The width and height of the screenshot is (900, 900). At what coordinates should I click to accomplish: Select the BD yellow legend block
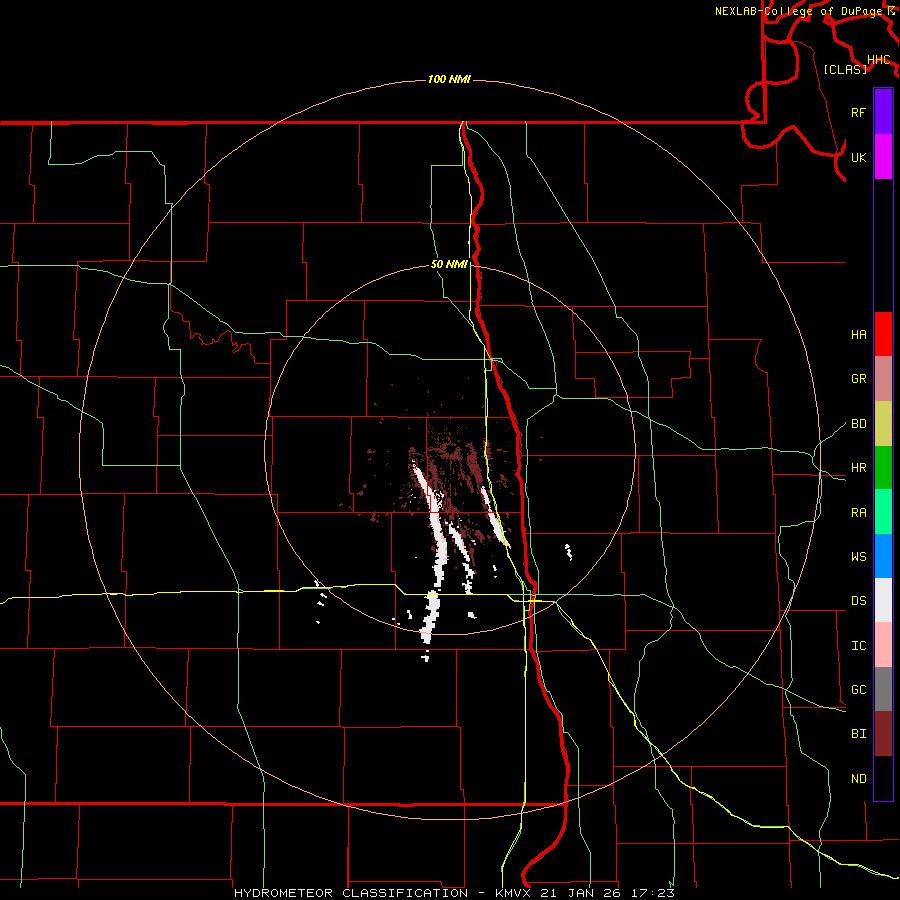(883, 423)
